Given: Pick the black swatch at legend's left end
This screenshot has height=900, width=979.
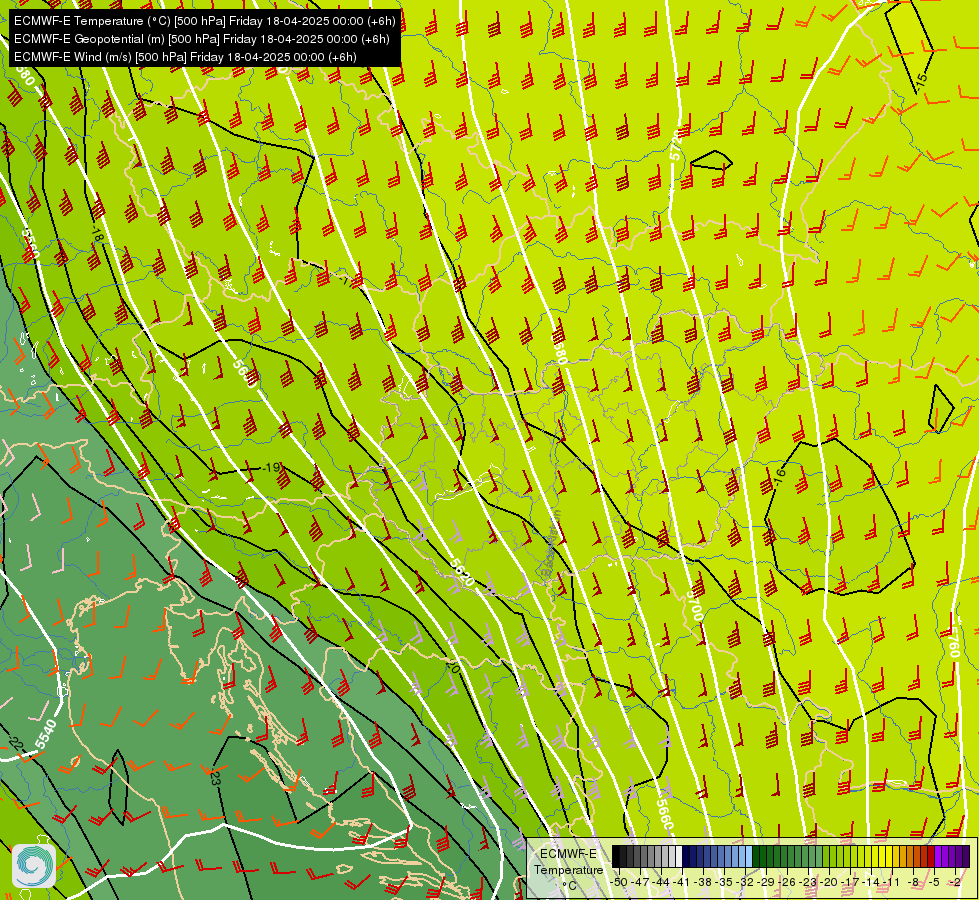Looking at the screenshot, I should 616,856.
